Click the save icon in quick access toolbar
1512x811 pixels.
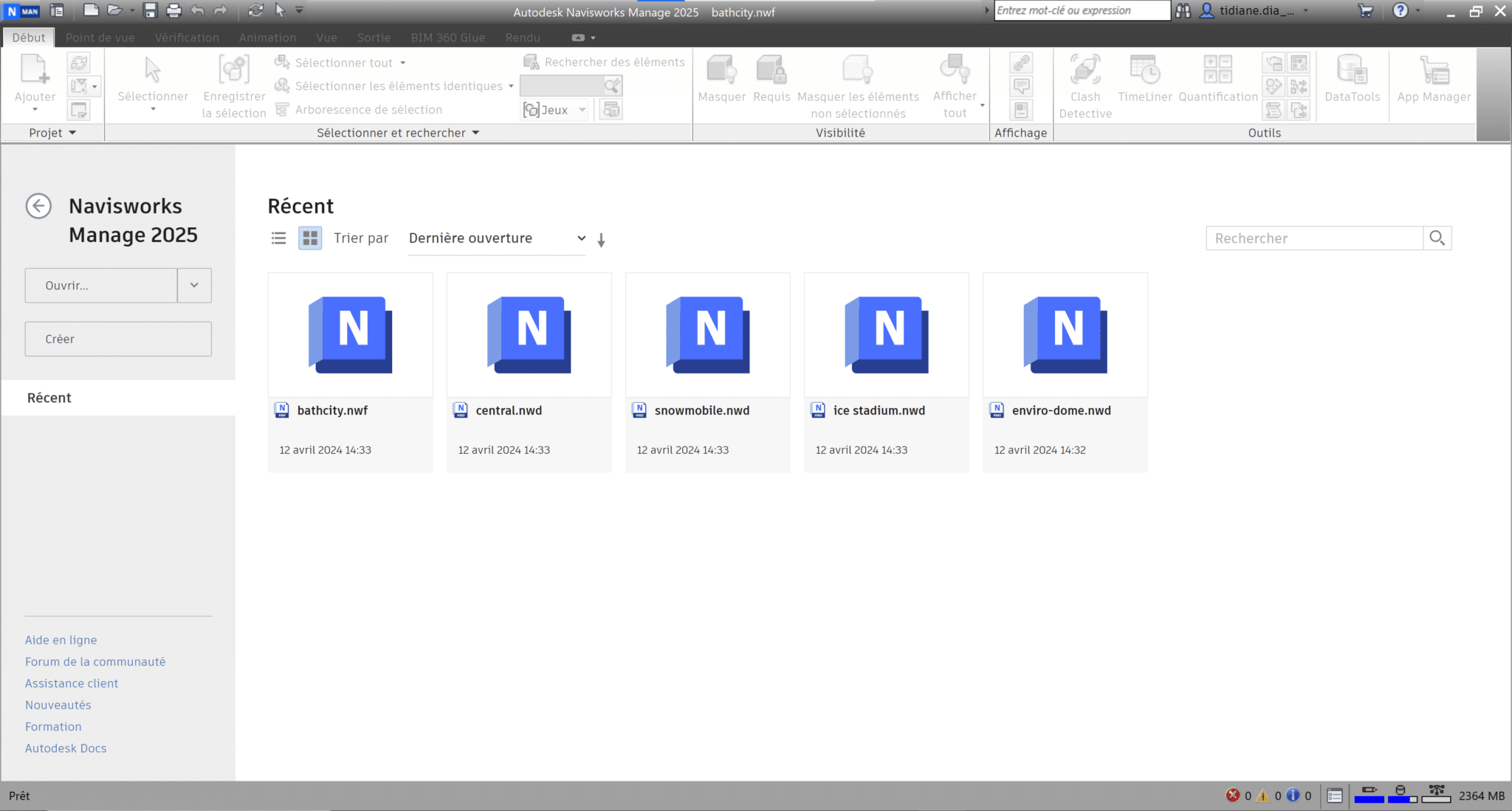[151, 10]
